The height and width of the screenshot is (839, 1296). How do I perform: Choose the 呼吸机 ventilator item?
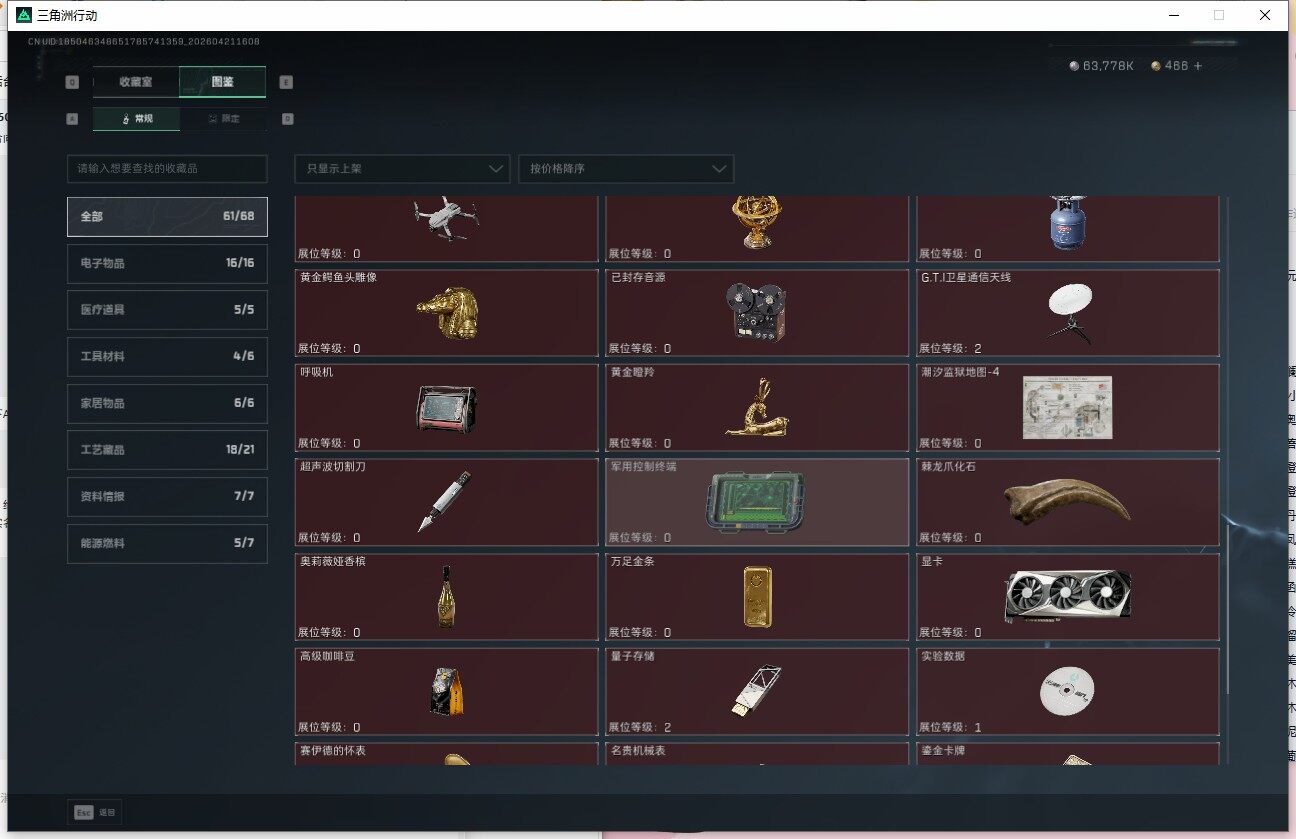446,408
